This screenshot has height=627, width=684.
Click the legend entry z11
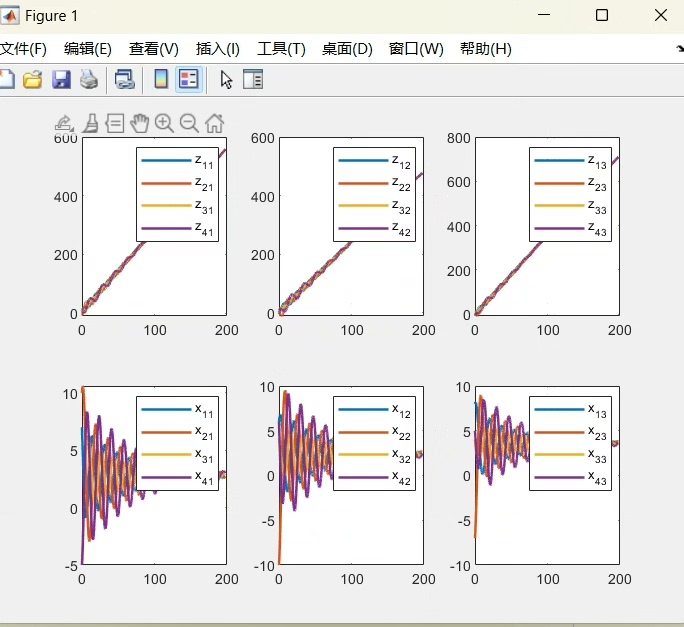[204, 161]
